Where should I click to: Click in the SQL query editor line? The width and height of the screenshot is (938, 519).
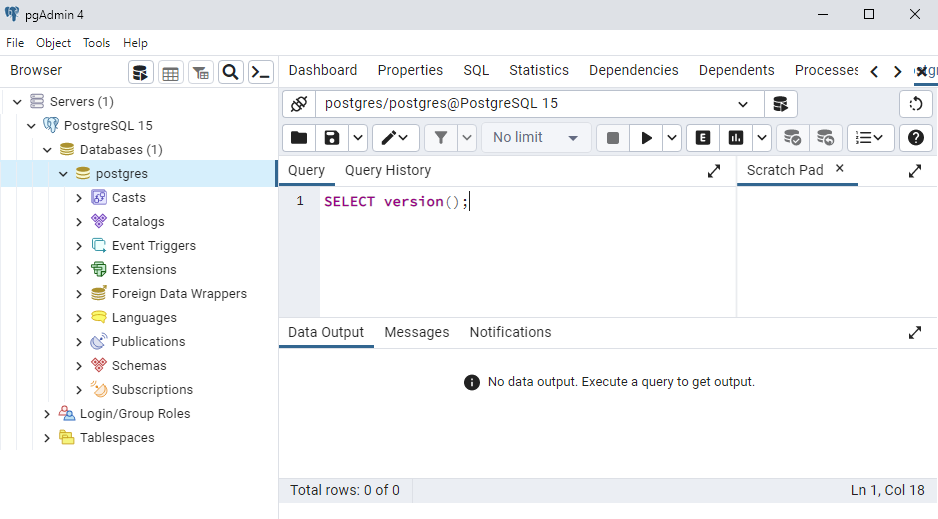click(520, 202)
